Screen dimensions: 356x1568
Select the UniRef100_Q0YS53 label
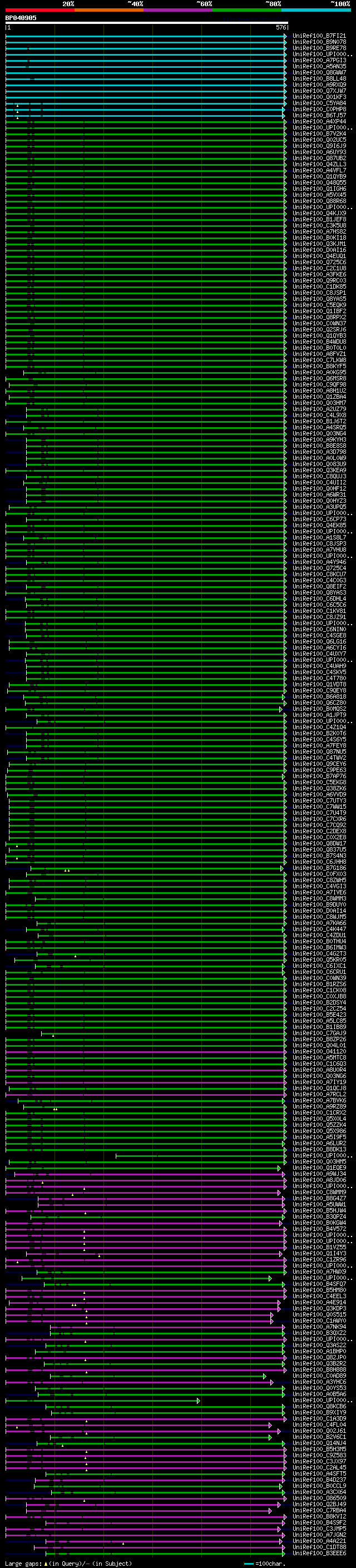tap(319, 1388)
